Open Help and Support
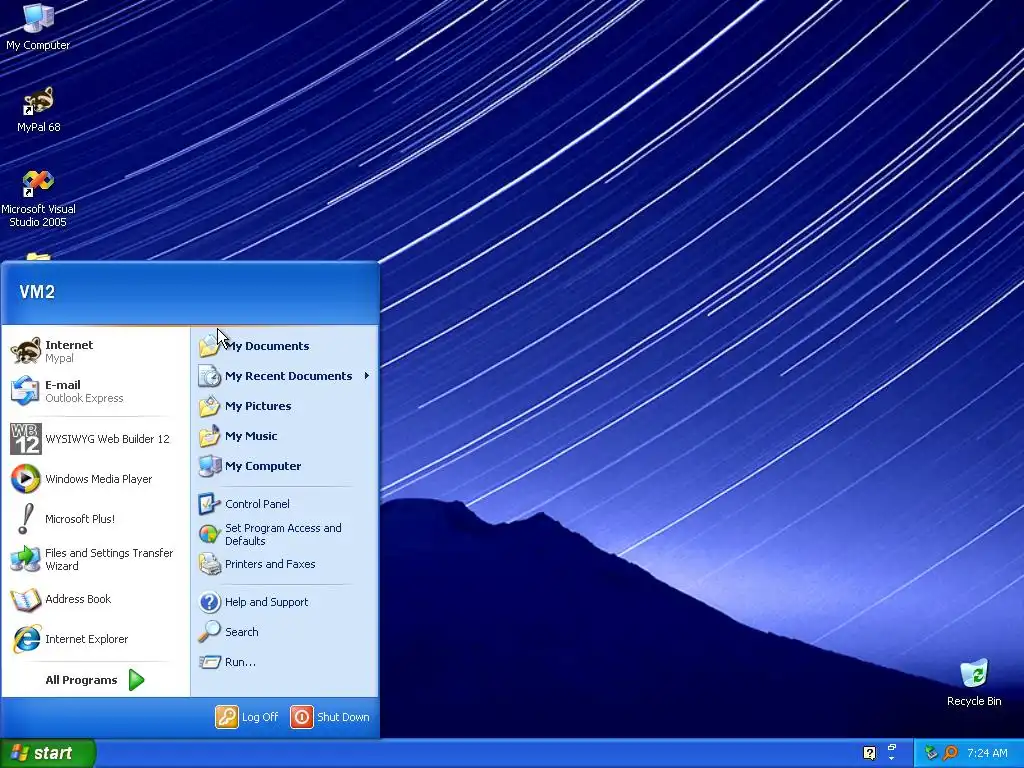 [x=285, y=602]
